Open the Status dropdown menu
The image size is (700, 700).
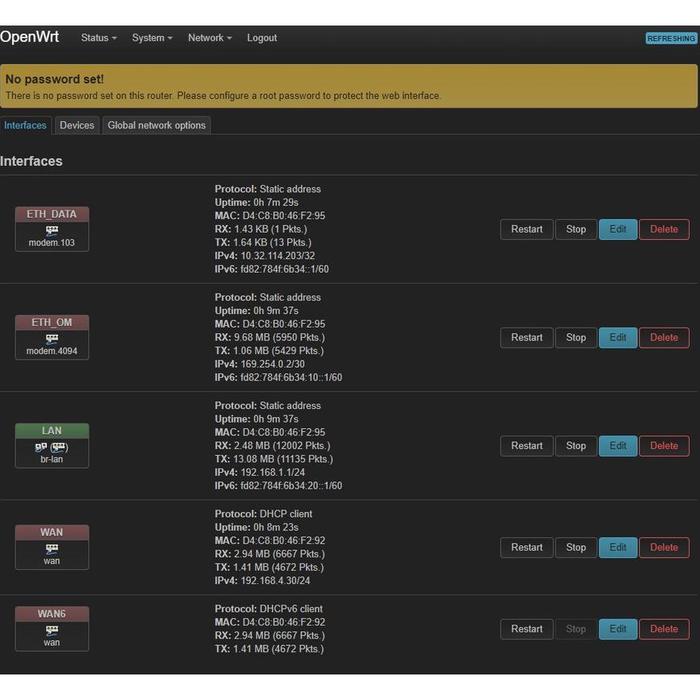pos(98,38)
